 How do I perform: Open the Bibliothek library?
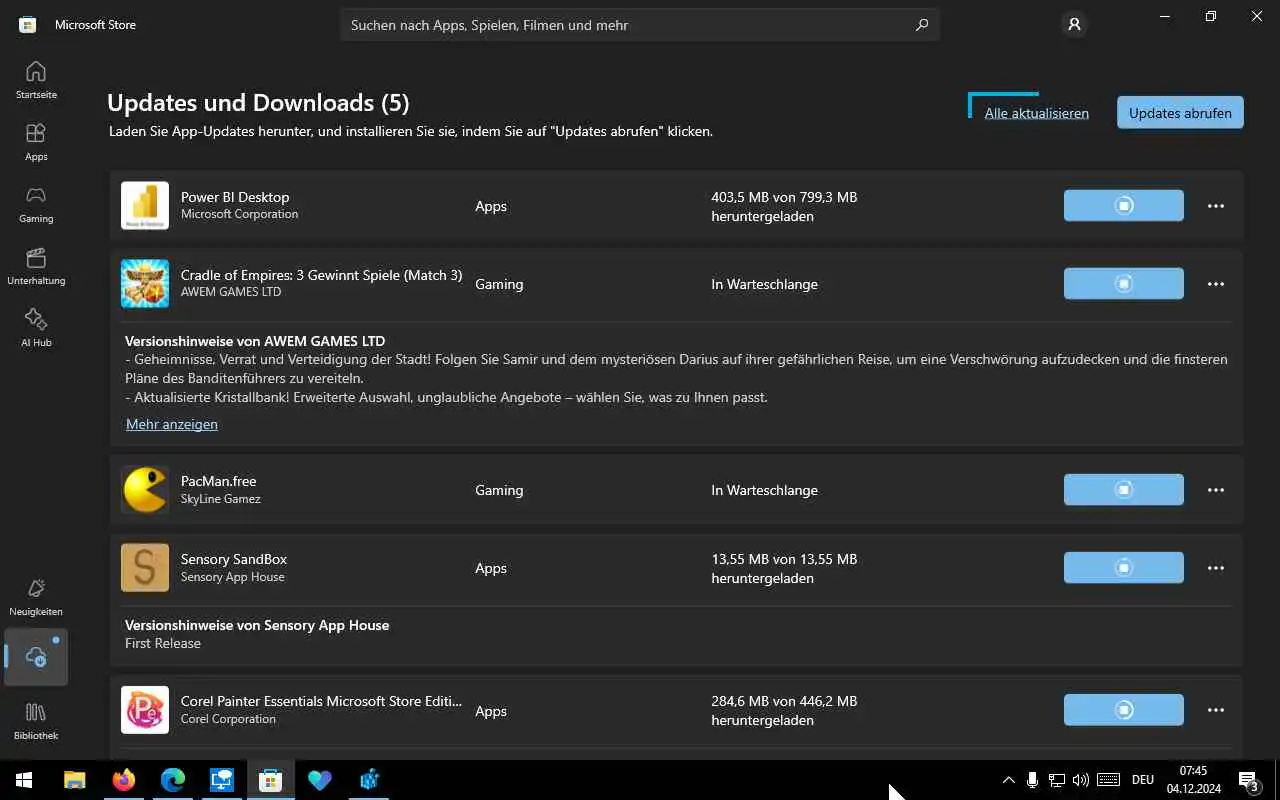(36, 721)
